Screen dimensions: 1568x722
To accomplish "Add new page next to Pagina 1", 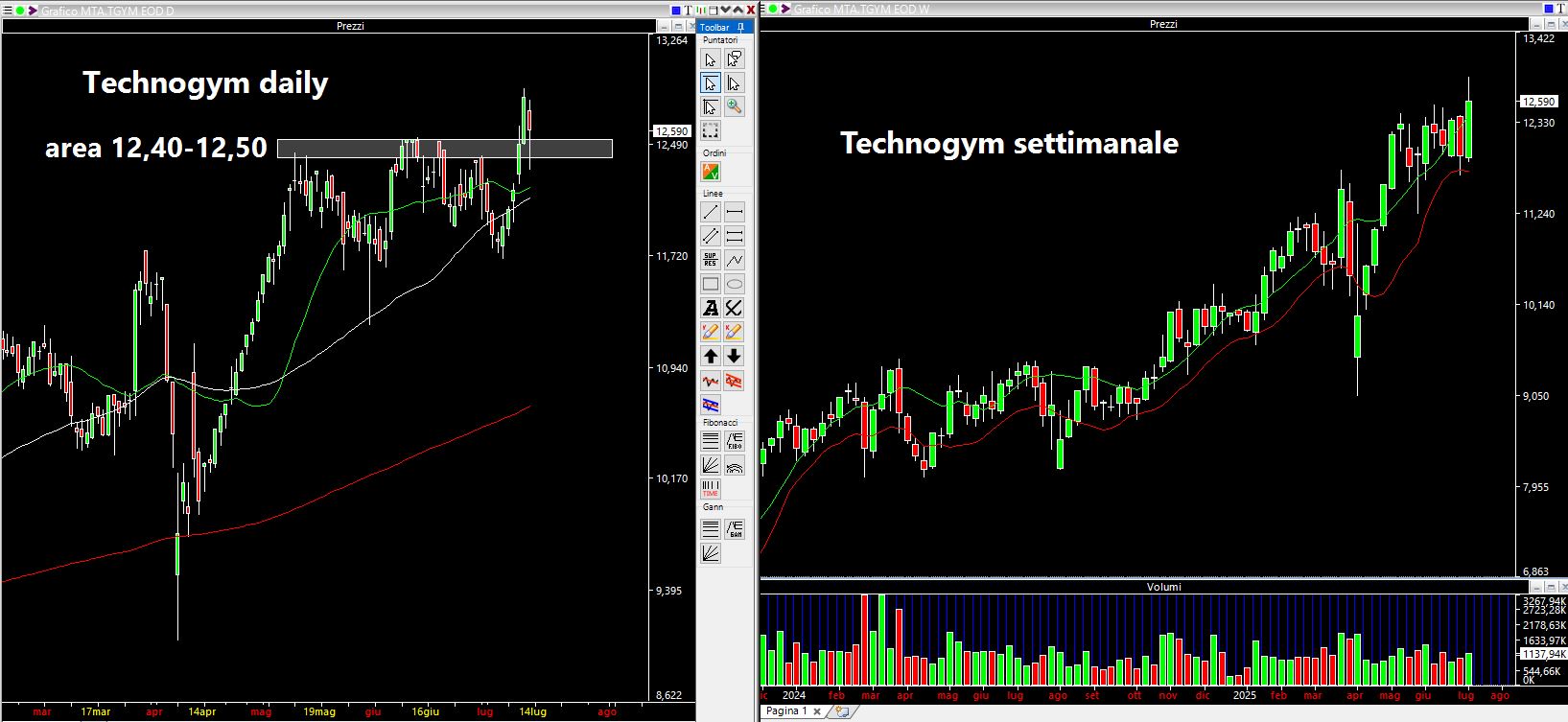I will pyautogui.click(x=841, y=711).
